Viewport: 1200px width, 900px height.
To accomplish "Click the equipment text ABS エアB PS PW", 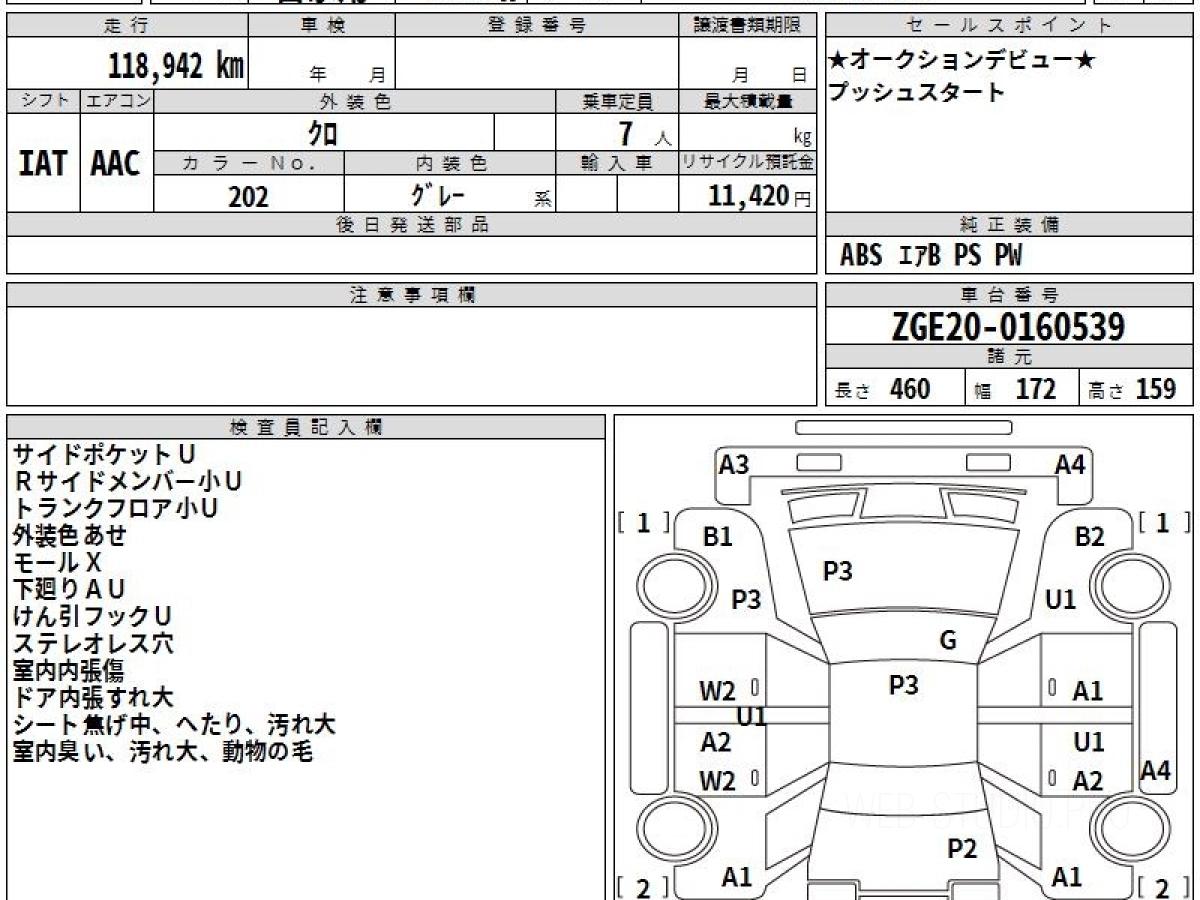I will coord(931,256).
